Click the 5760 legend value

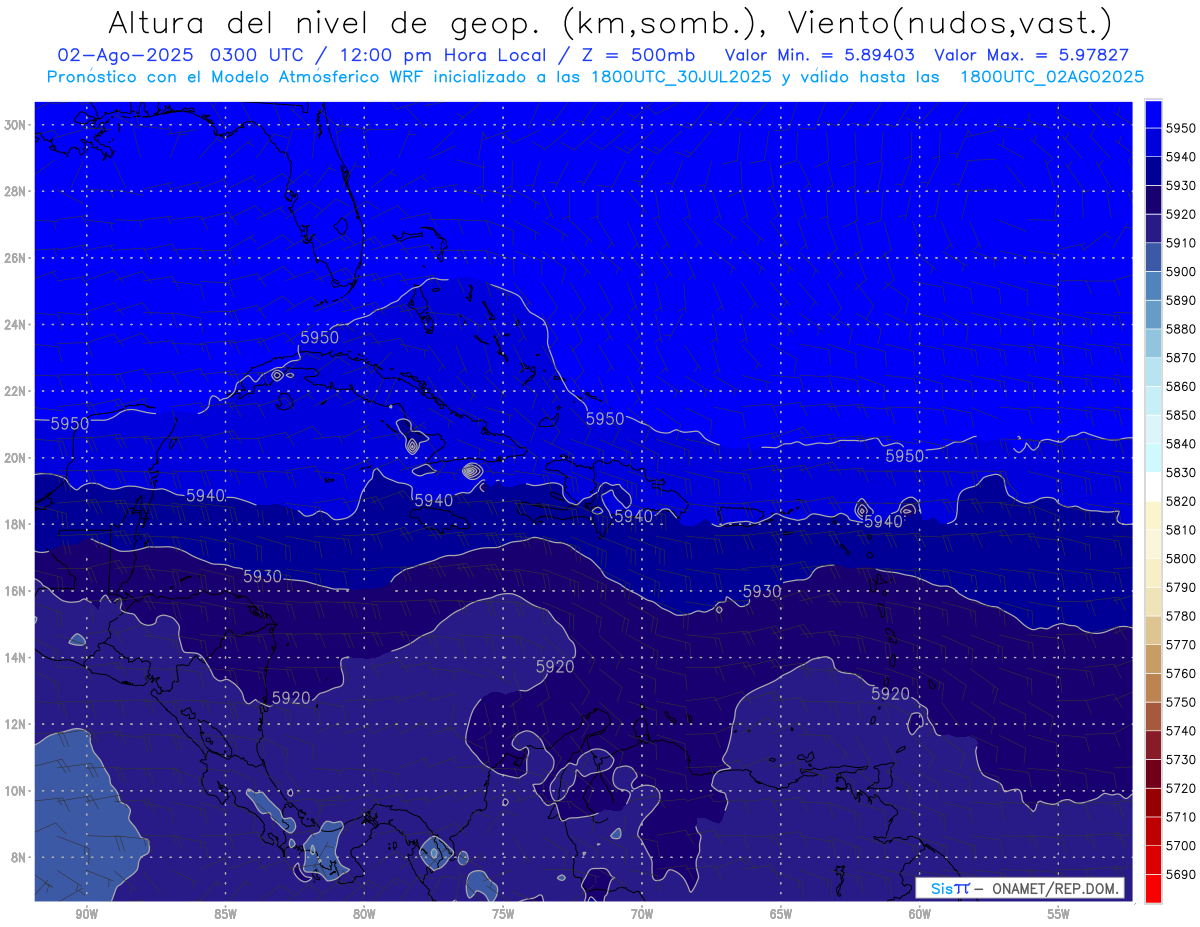point(1180,673)
